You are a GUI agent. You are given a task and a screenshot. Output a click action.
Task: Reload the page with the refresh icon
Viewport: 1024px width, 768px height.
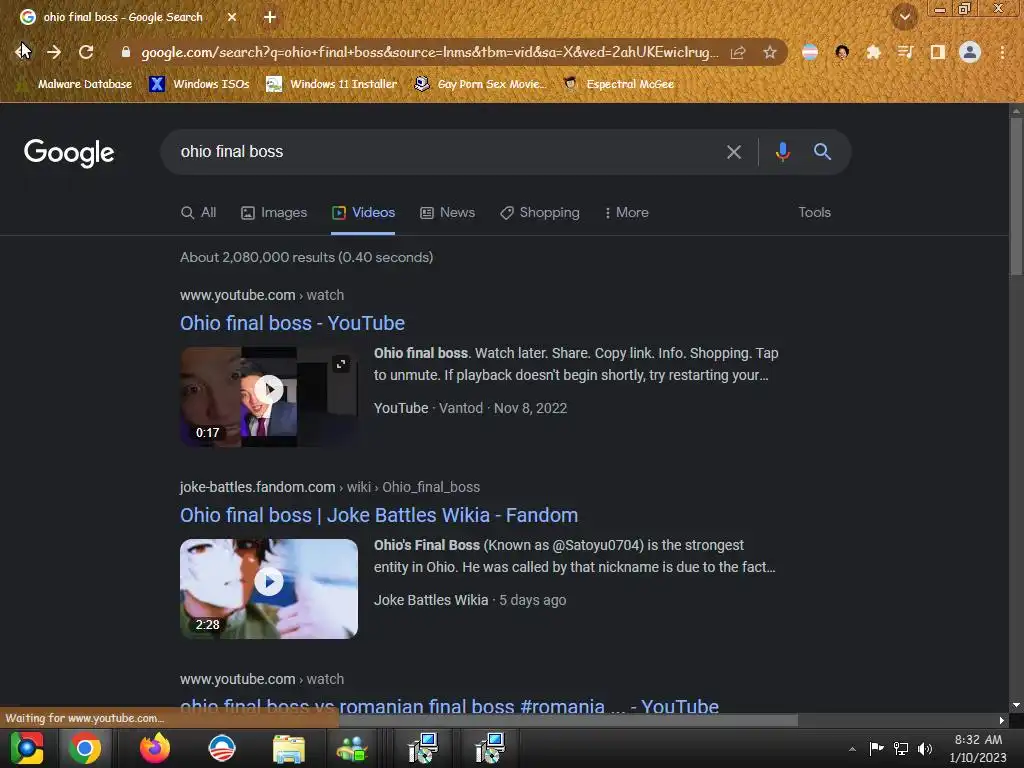86,52
